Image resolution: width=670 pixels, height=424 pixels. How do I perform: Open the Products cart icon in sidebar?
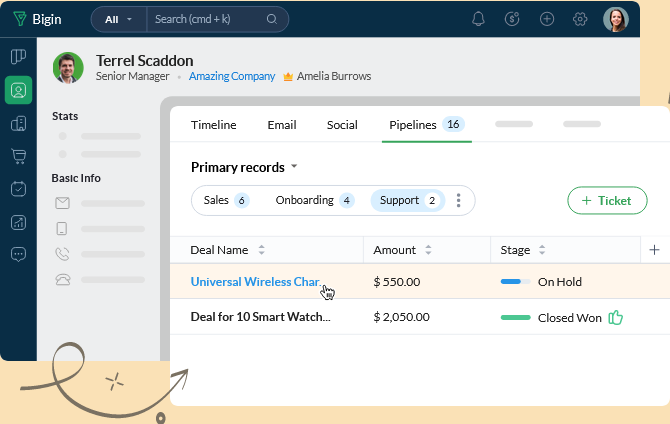(18, 156)
